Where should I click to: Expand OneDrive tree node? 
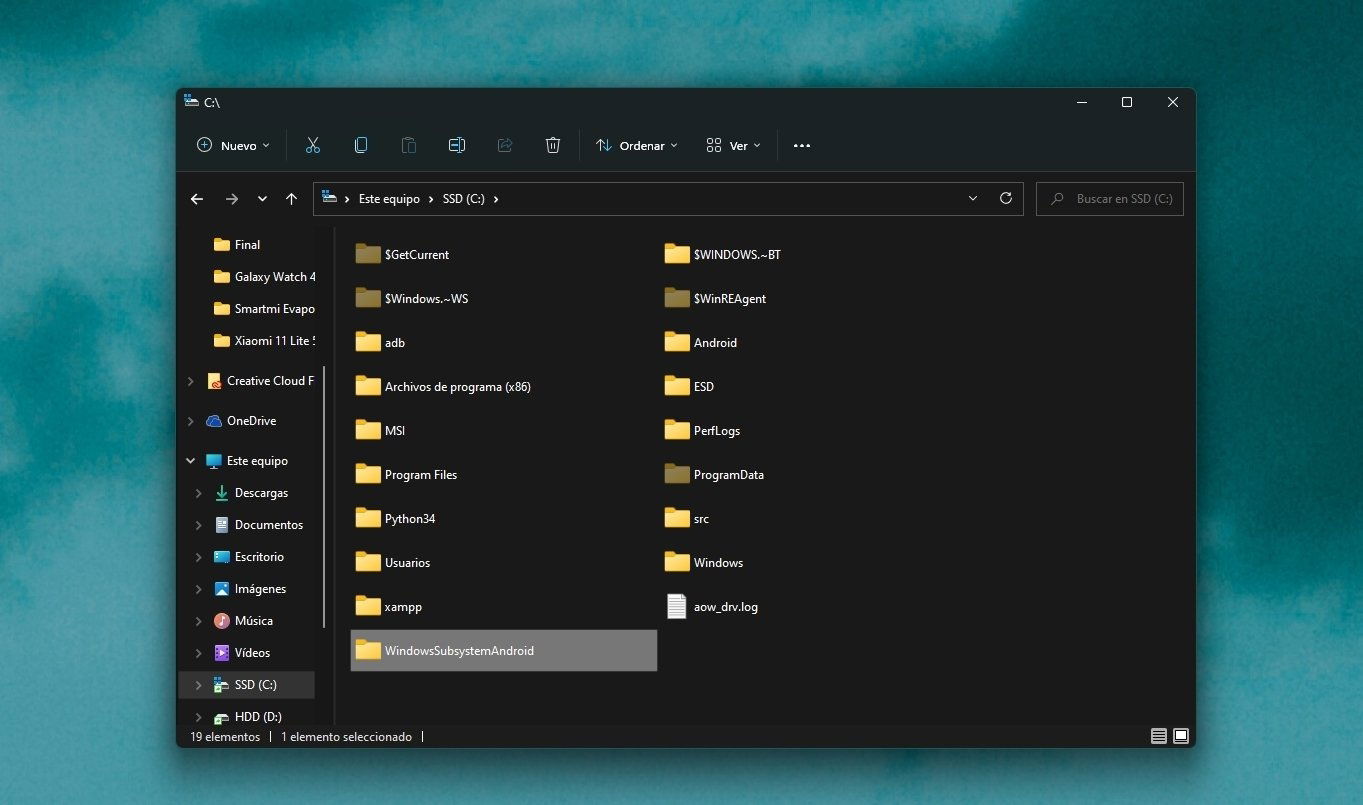tap(191, 421)
